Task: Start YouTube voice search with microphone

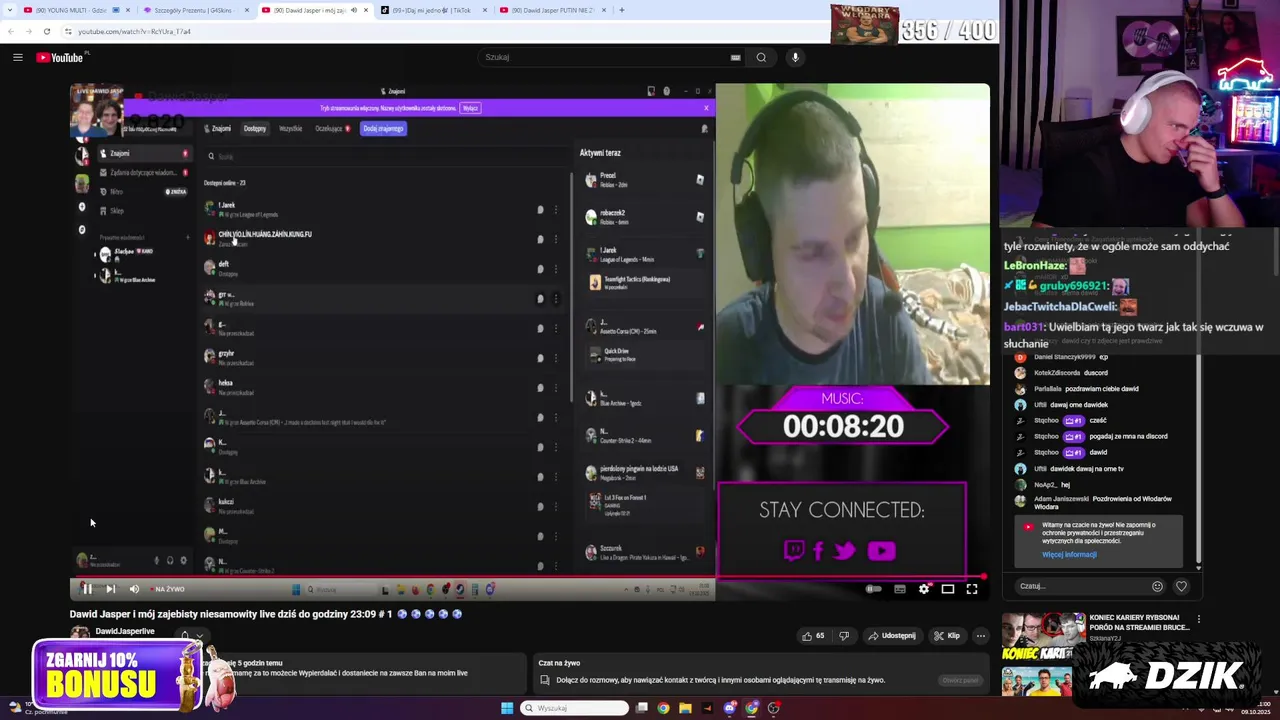Action: coord(795,57)
